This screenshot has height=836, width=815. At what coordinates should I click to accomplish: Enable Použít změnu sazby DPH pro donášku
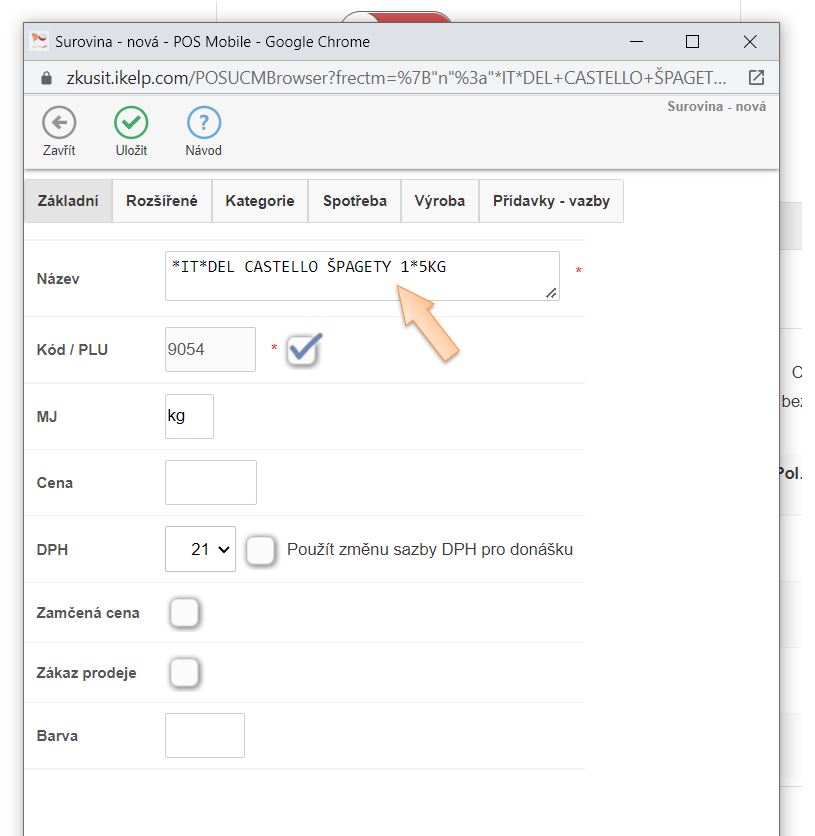pyautogui.click(x=261, y=549)
